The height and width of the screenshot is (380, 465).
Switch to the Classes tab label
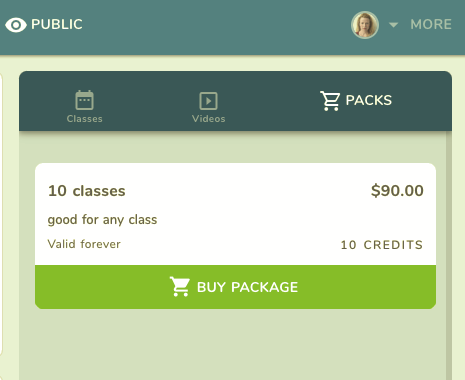[85, 119]
